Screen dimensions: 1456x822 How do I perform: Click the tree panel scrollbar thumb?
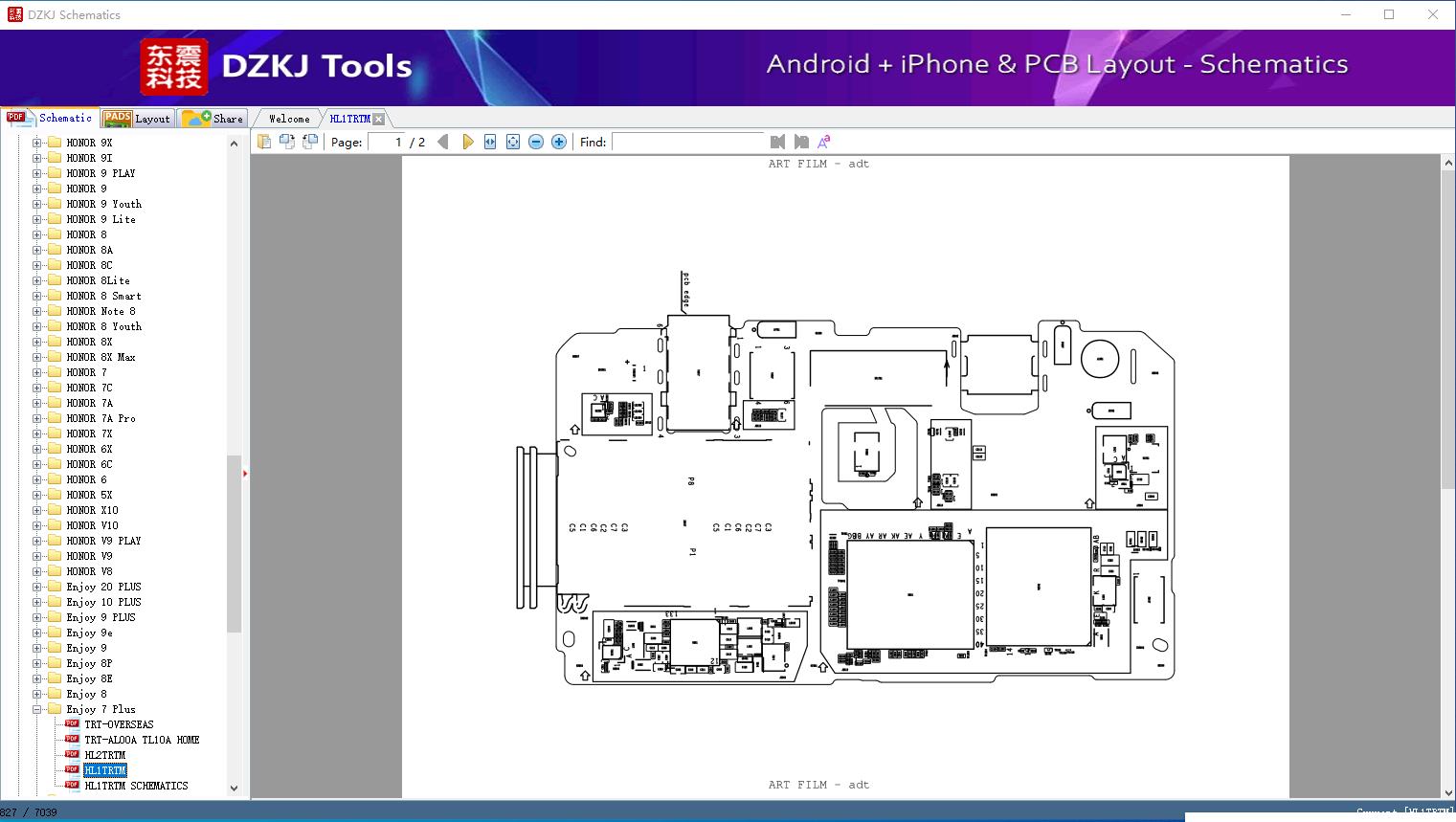click(234, 544)
